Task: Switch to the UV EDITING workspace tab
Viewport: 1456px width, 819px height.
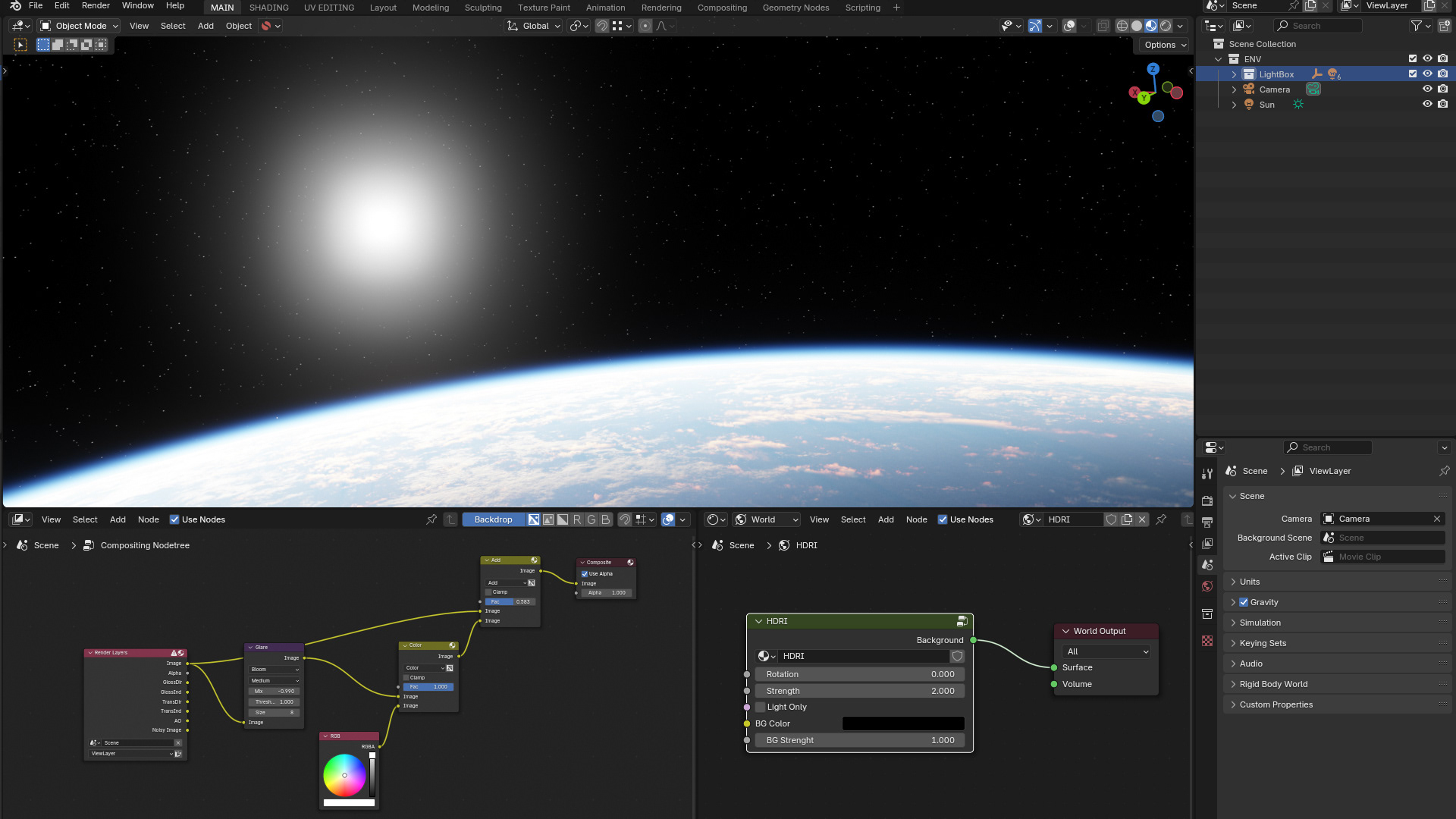Action: point(329,8)
